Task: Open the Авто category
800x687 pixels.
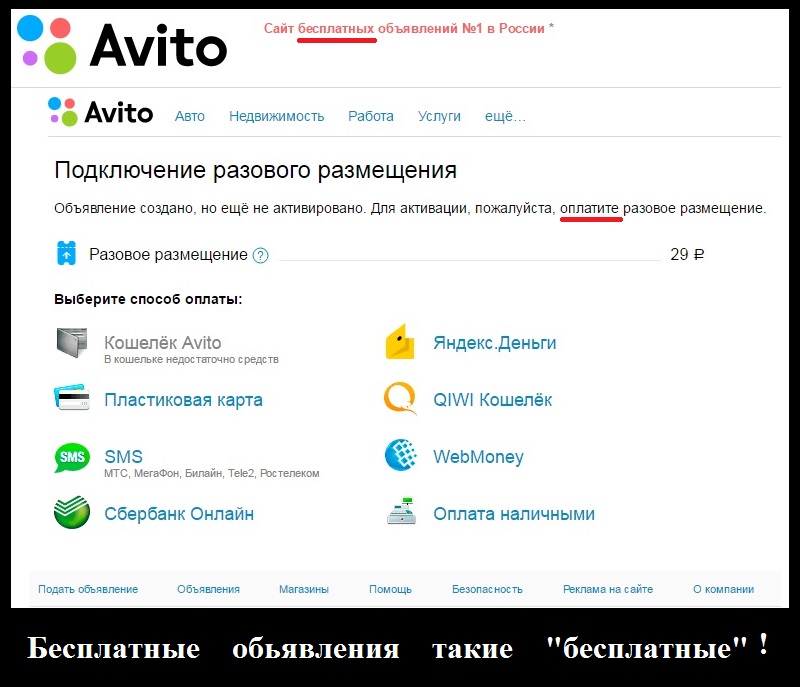Action: click(x=189, y=116)
